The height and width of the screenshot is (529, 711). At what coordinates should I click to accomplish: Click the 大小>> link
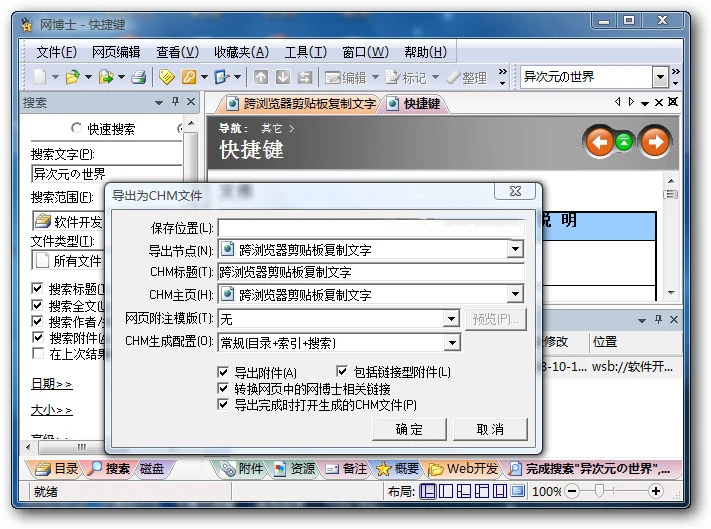coord(52,410)
